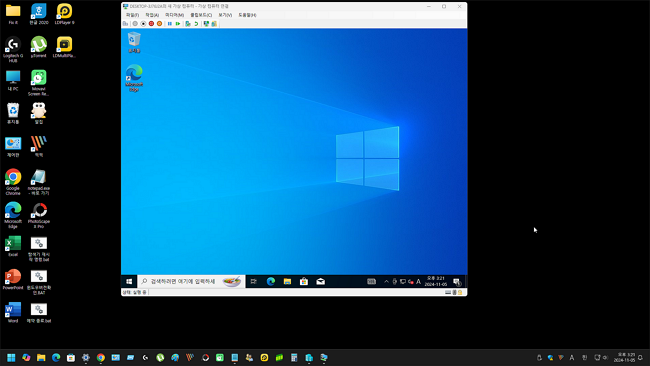Select the Fix it folder on host desktop
Screen dimensions: 650x366
[13, 14]
